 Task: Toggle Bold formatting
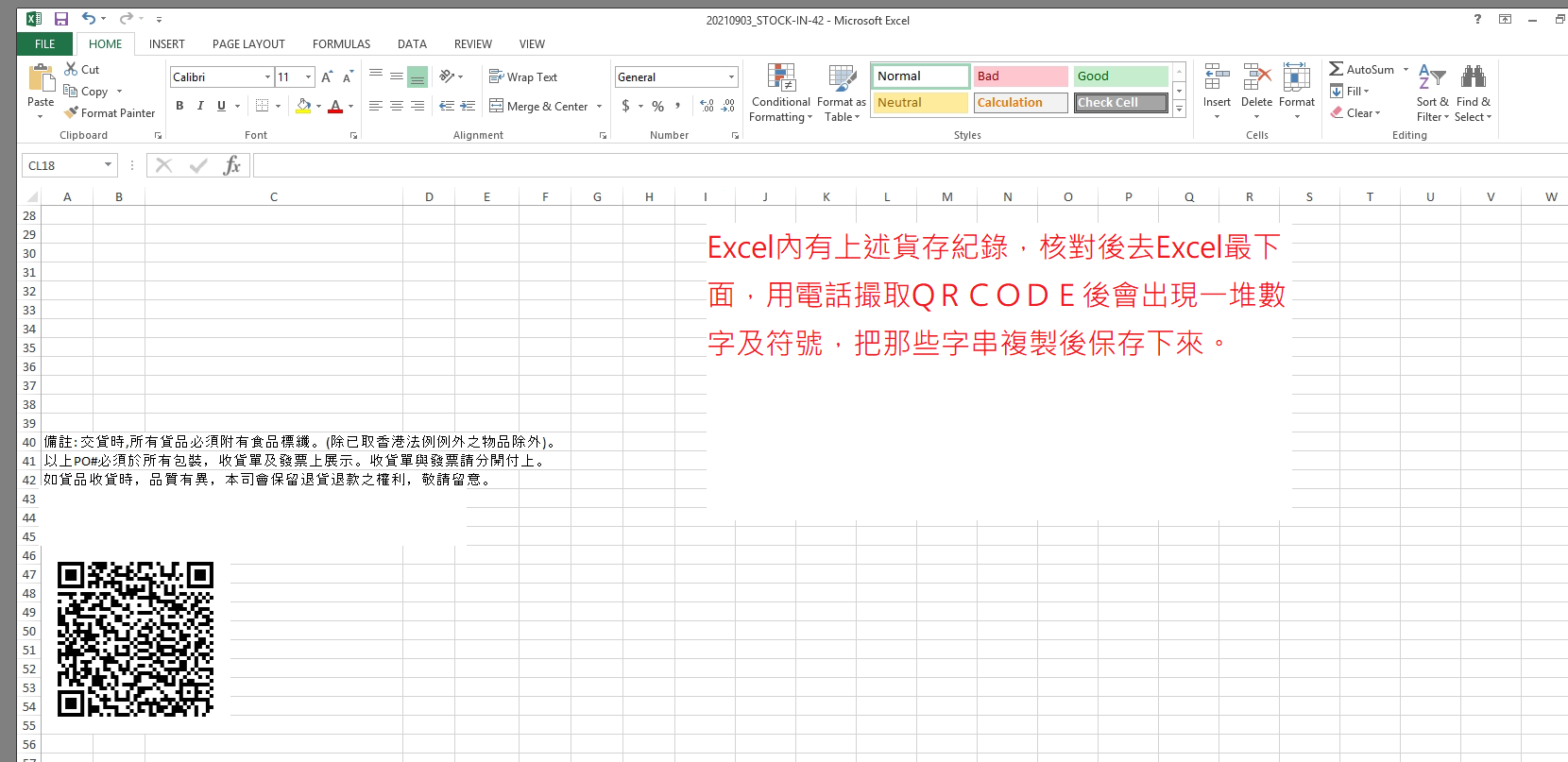(179, 106)
